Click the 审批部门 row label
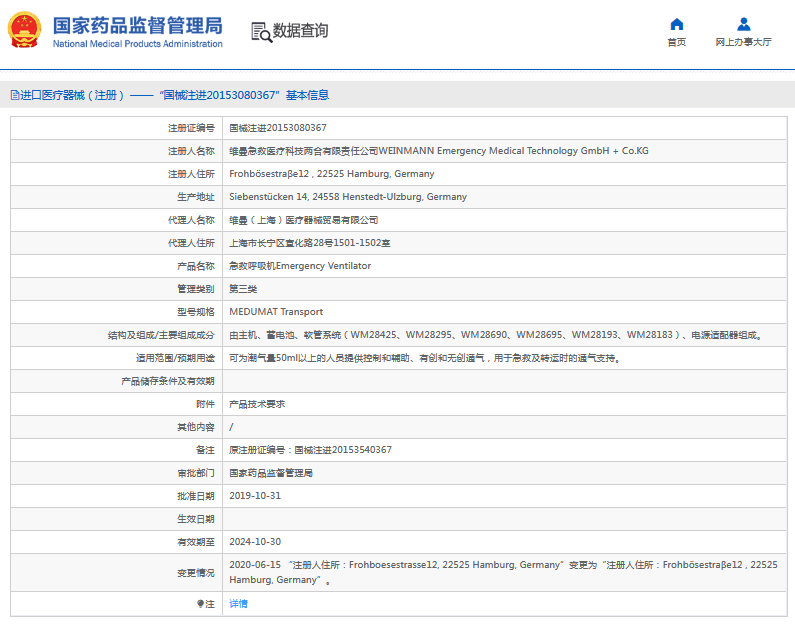This screenshot has width=795, height=624. (196, 473)
